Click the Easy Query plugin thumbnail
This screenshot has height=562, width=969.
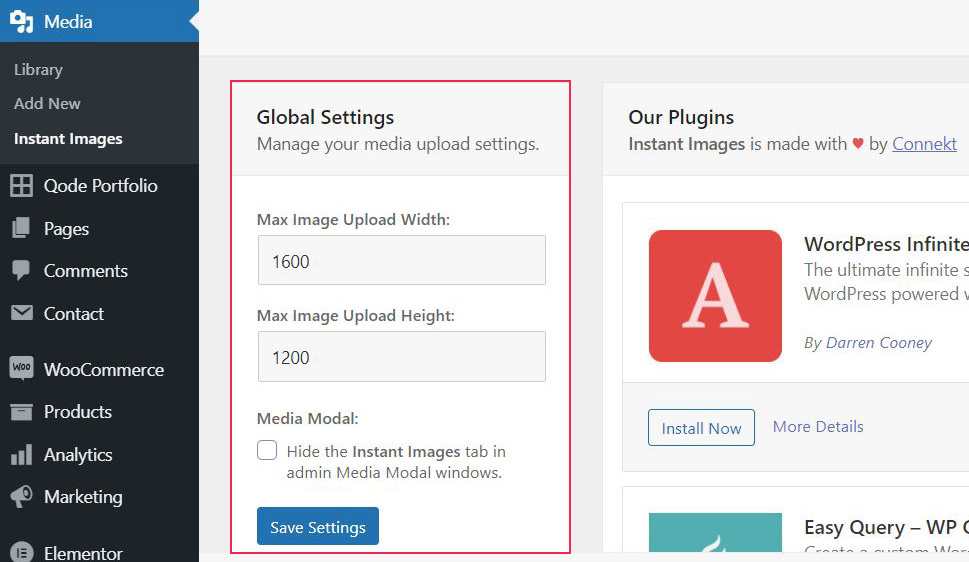coord(715,532)
